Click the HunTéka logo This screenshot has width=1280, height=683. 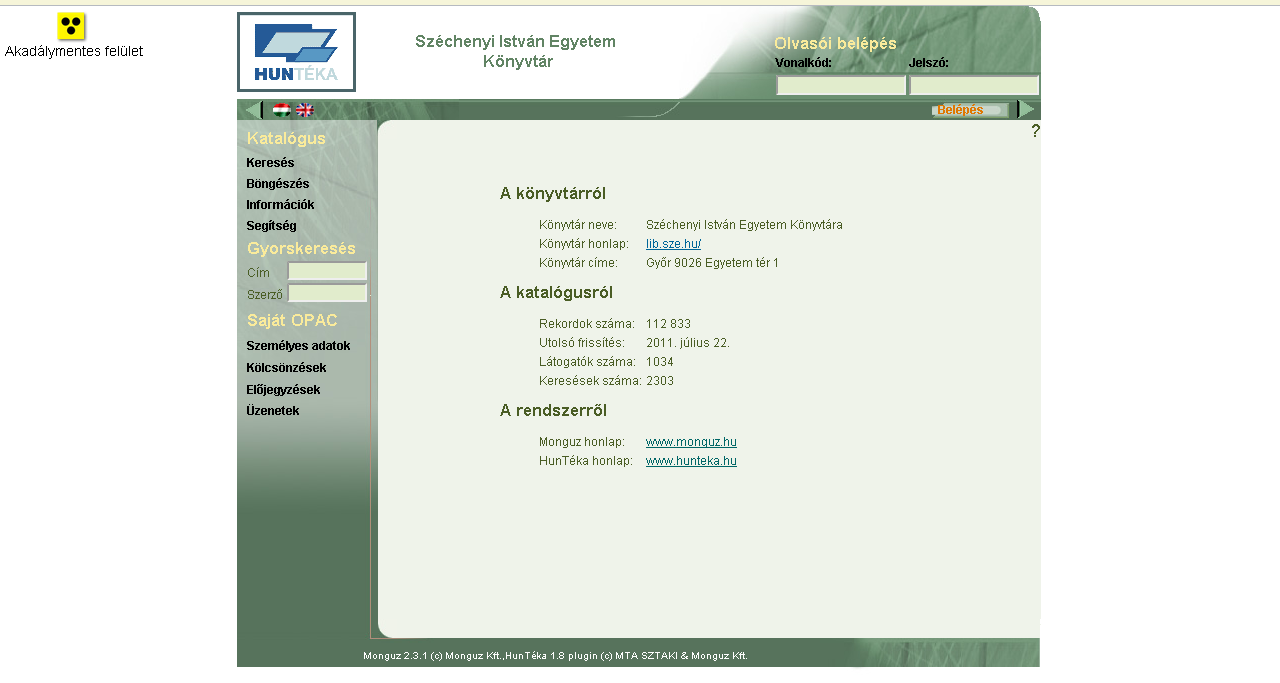click(x=296, y=52)
